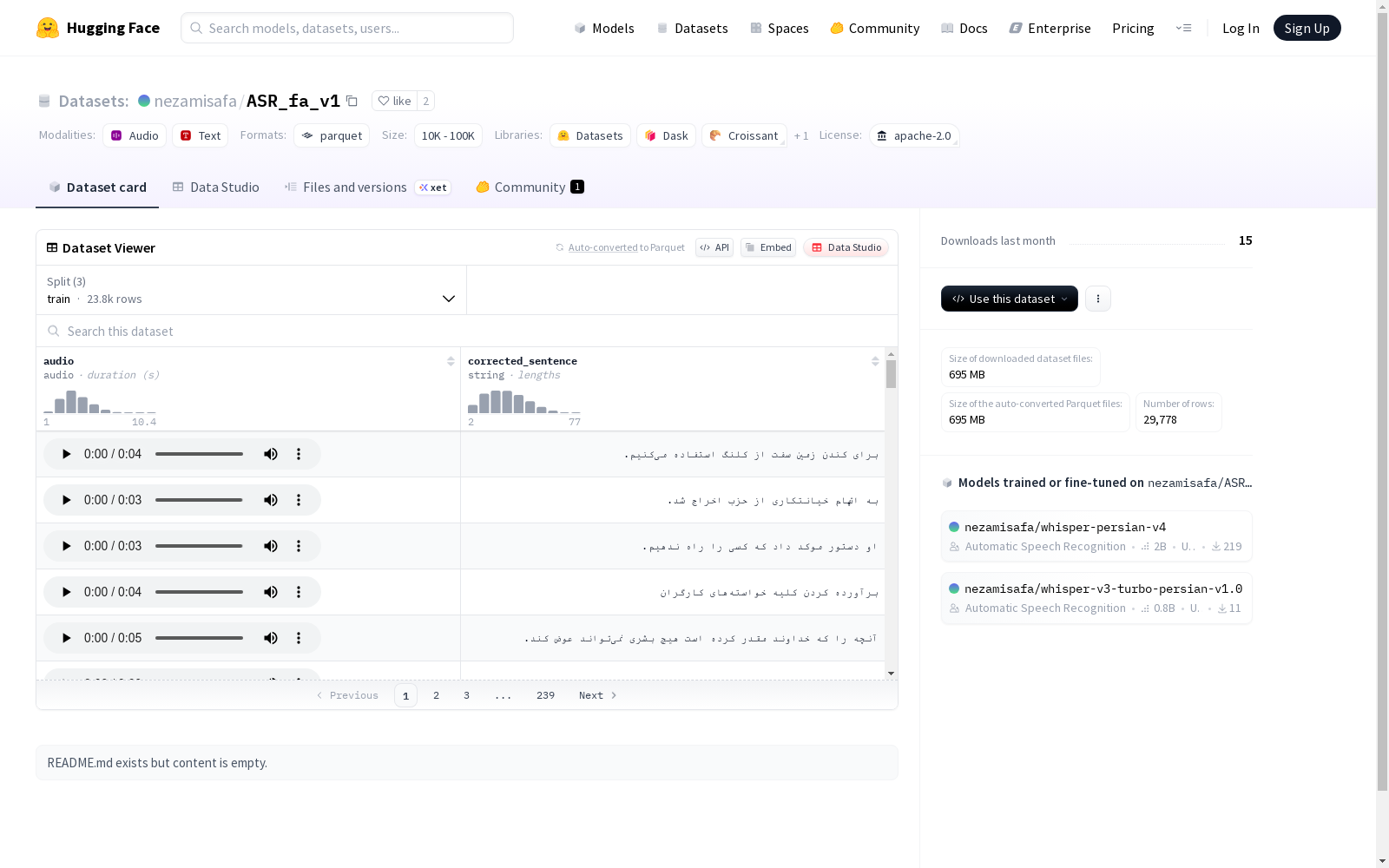Mute the third row audio player

[x=271, y=546]
